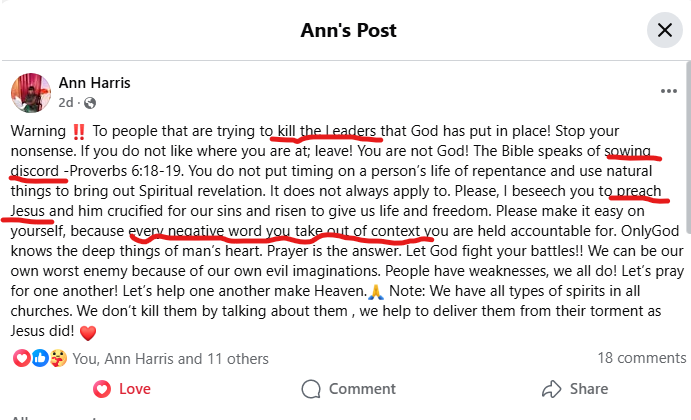This screenshot has width=691, height=420.
Task: Close the Ann's Post dialog
Action: click(x=664, y=31)
